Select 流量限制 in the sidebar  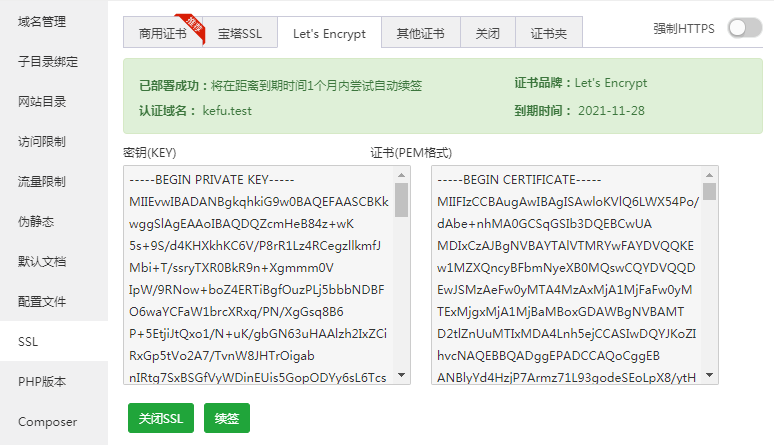[x=42, y=181]
